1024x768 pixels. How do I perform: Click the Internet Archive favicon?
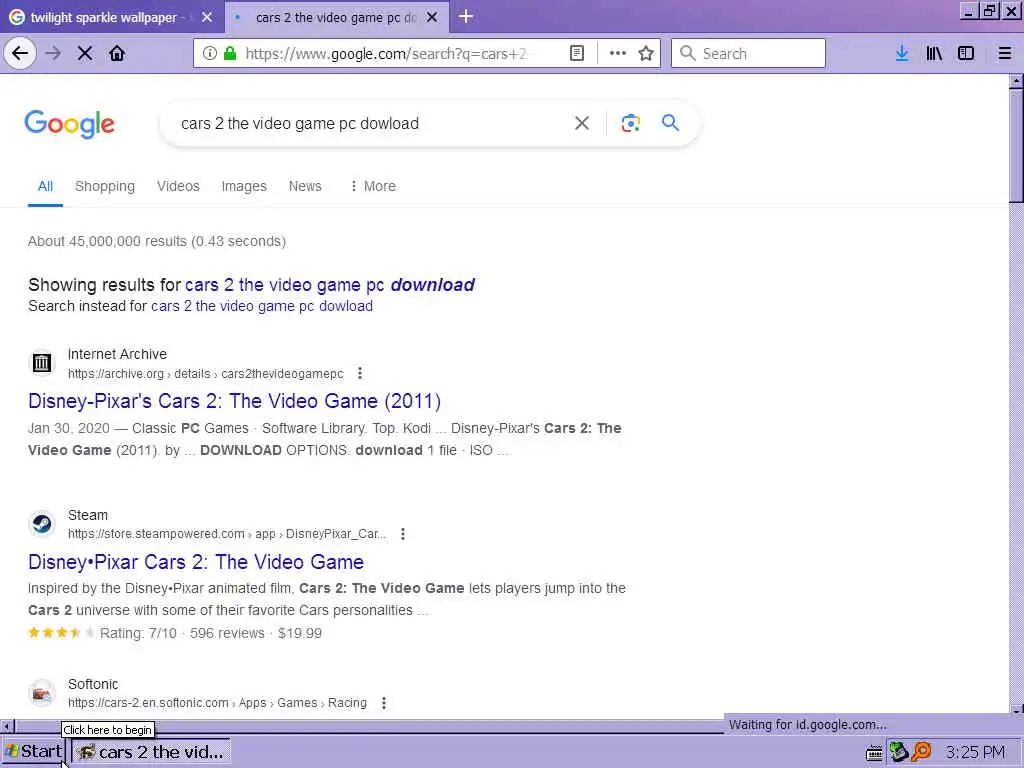pos(42,362)
